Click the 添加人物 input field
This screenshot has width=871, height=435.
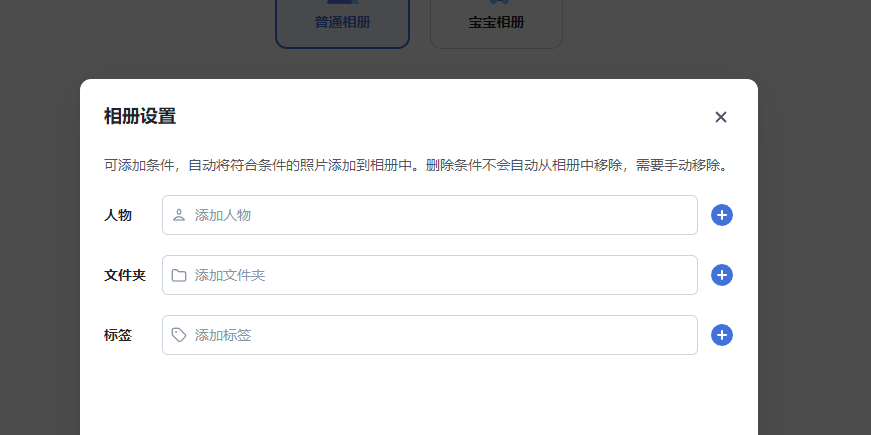(440, 215)
